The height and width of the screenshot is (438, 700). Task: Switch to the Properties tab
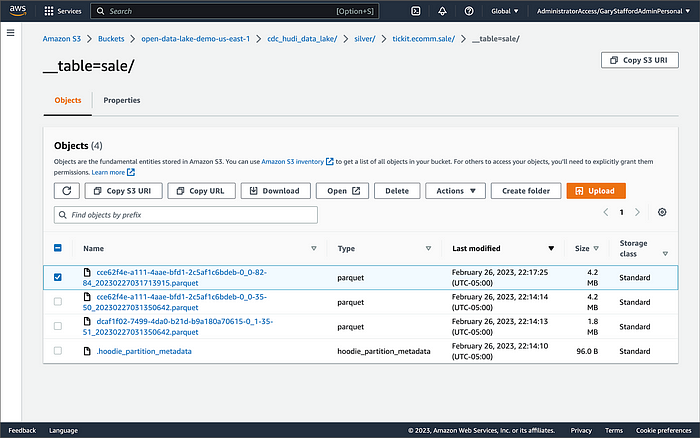(122, 100)
